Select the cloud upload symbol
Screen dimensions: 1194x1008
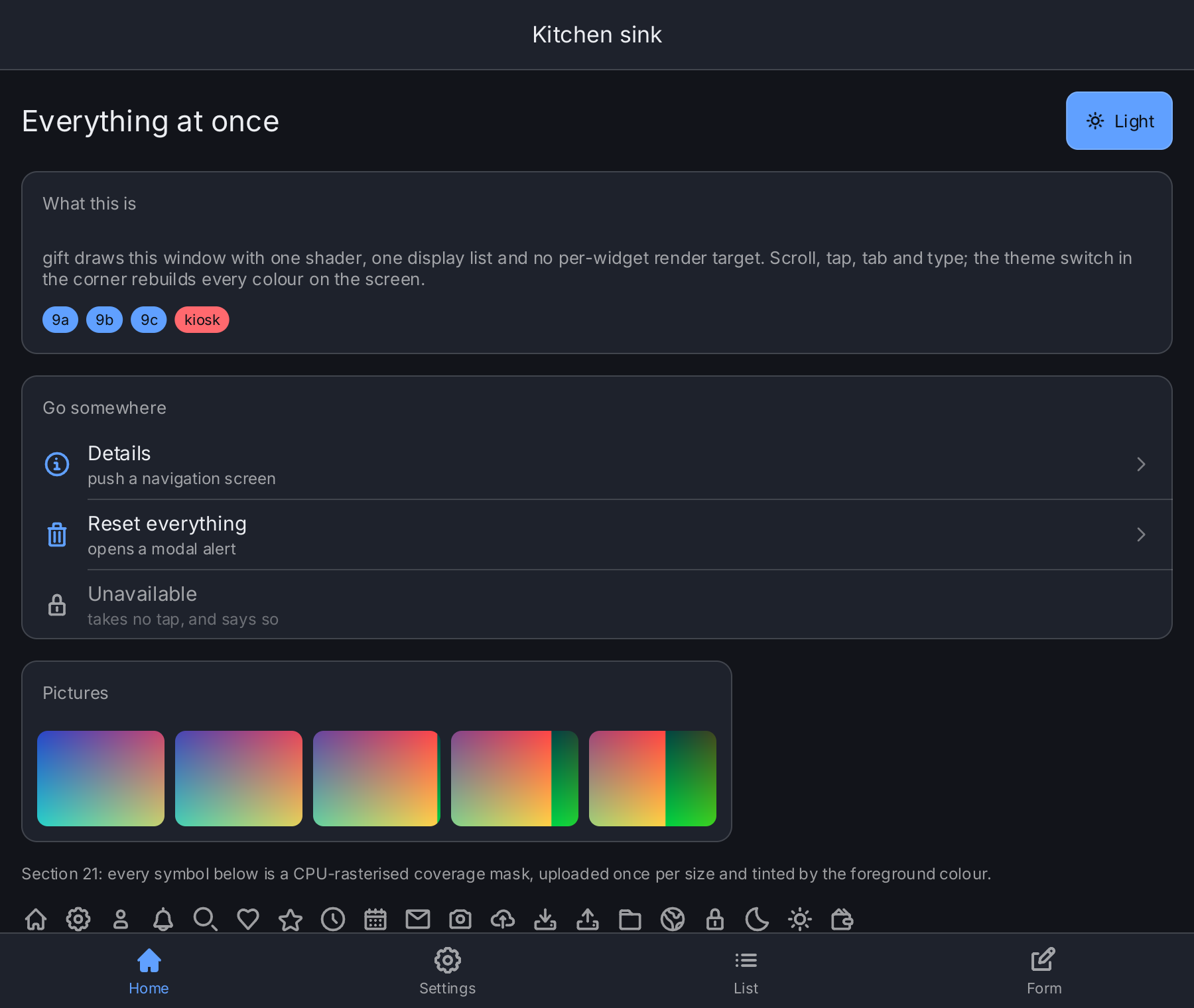pos(503,919)
